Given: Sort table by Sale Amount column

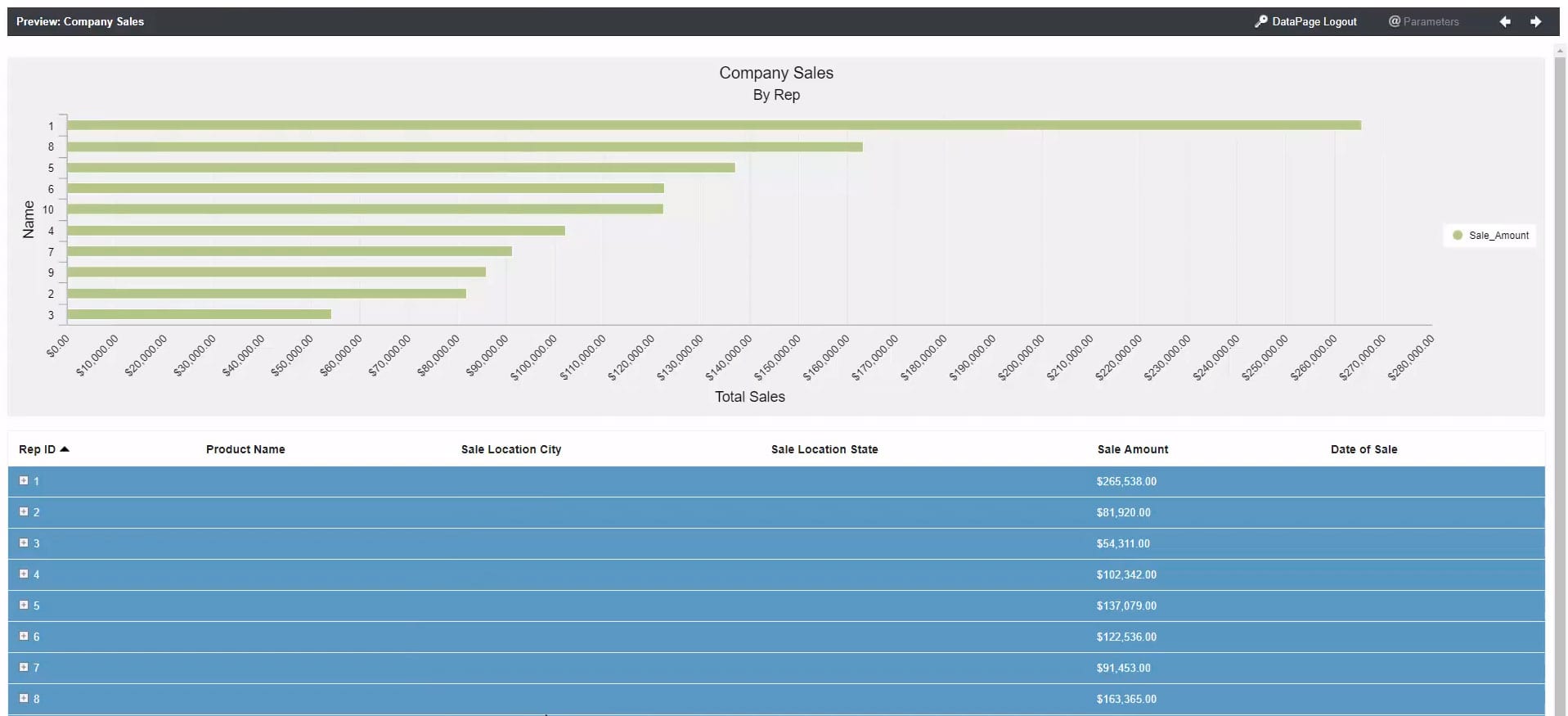Looking at the screenshot, I should (x=1132, y=449).
